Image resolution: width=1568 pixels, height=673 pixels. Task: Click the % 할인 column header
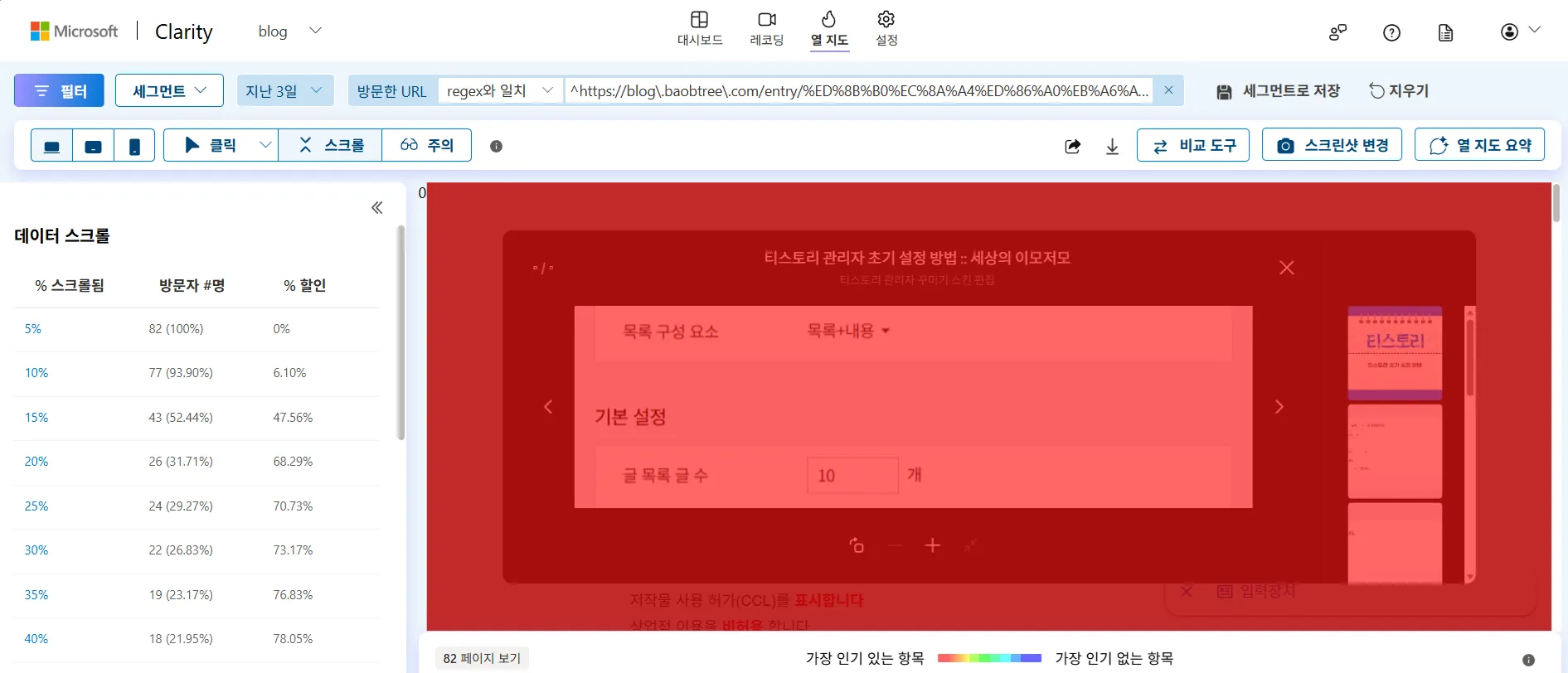(304, 285)
